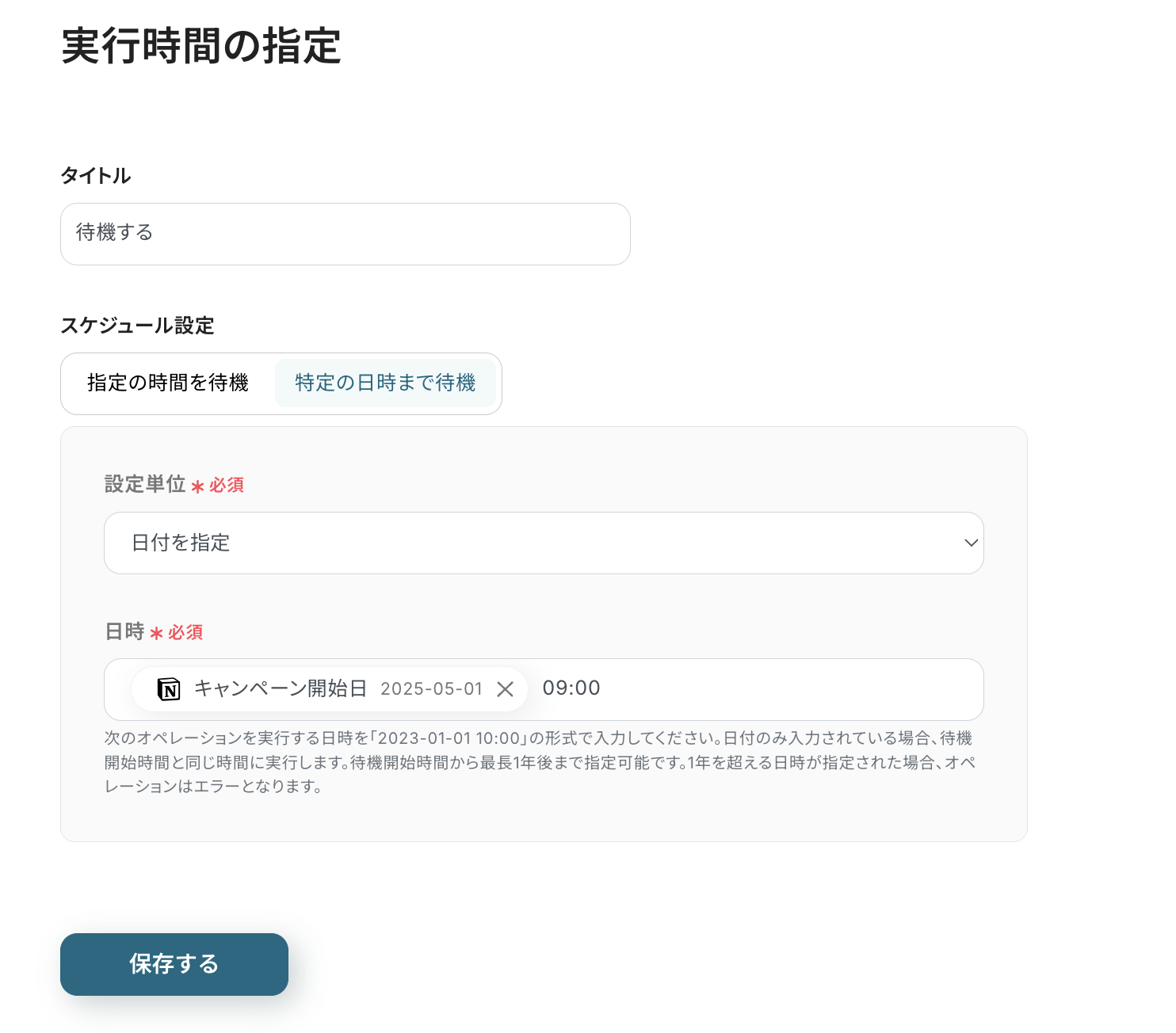Click the 2025-05-01 value inside the chip
The image size is (1176, 1033).
[431, 689]
